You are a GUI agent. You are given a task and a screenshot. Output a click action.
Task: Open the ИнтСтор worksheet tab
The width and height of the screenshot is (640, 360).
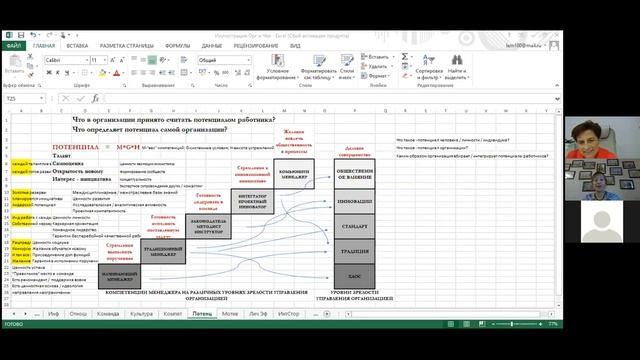289,313
